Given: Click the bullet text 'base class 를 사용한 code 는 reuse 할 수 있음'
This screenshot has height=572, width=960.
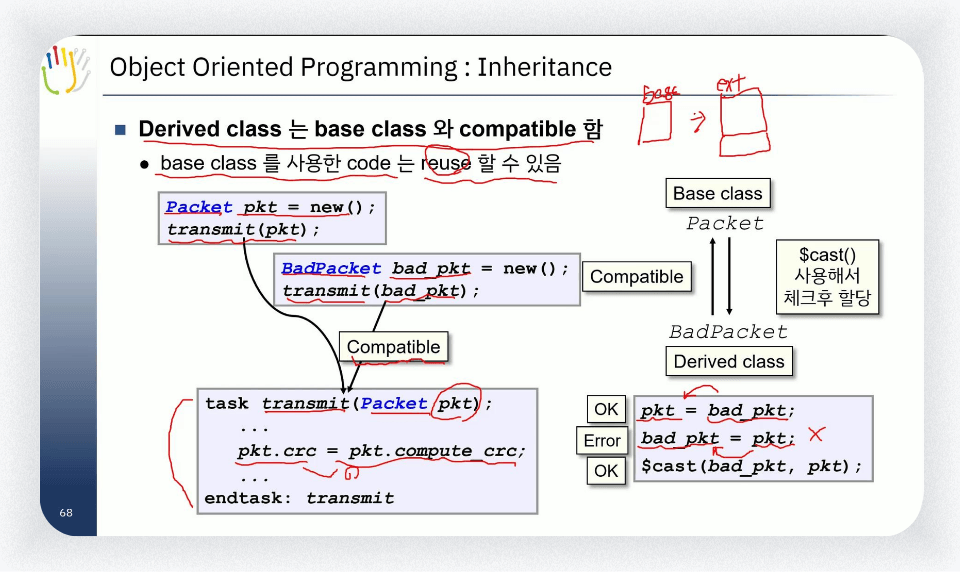Looking at the screenshot, I should click(x=361, y=164).
